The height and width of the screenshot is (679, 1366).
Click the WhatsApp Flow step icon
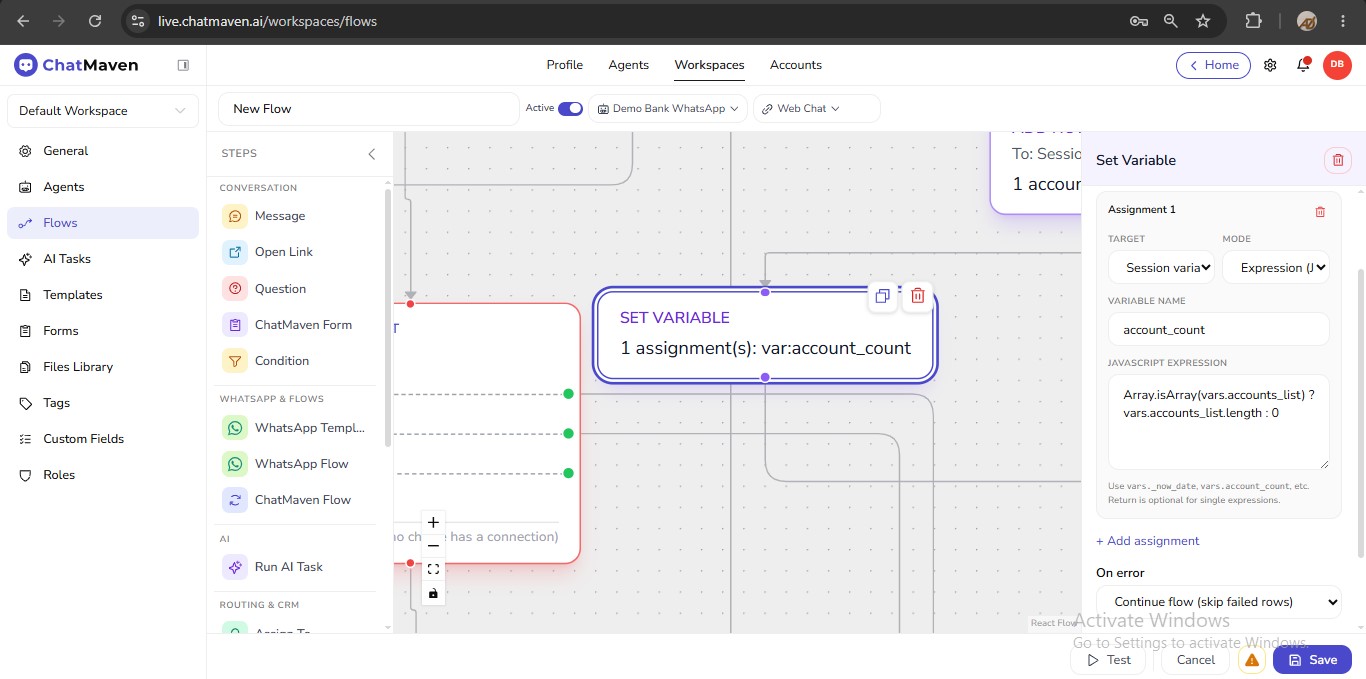click(235, 464)
